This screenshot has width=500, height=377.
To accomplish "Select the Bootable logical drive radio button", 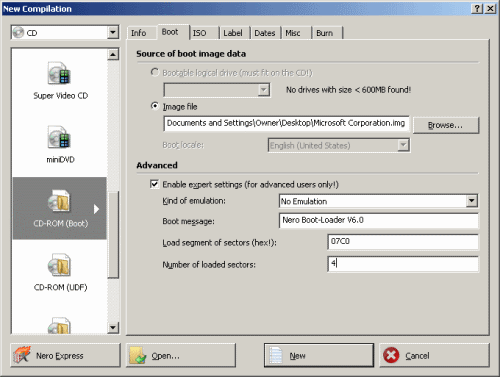I will (x=155, y=72).
